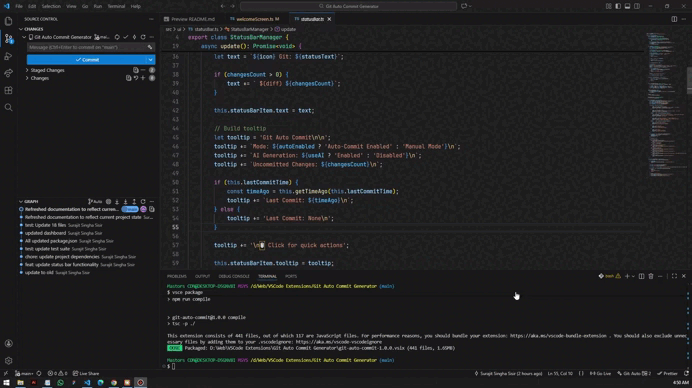Expand the Staged Changes group
The height and width of the screenshot is (388, 692).
click(x=27, y=70)
